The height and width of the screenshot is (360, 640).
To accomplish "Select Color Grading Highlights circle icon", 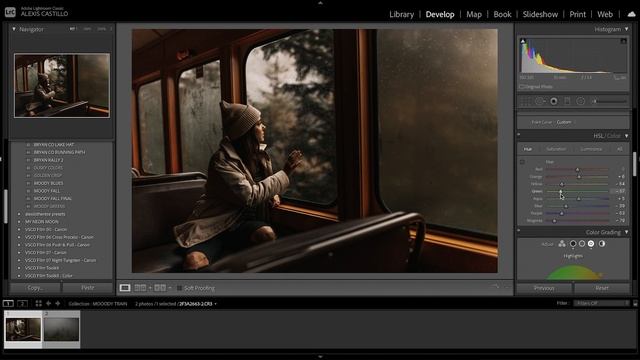I will coord(591,244).
